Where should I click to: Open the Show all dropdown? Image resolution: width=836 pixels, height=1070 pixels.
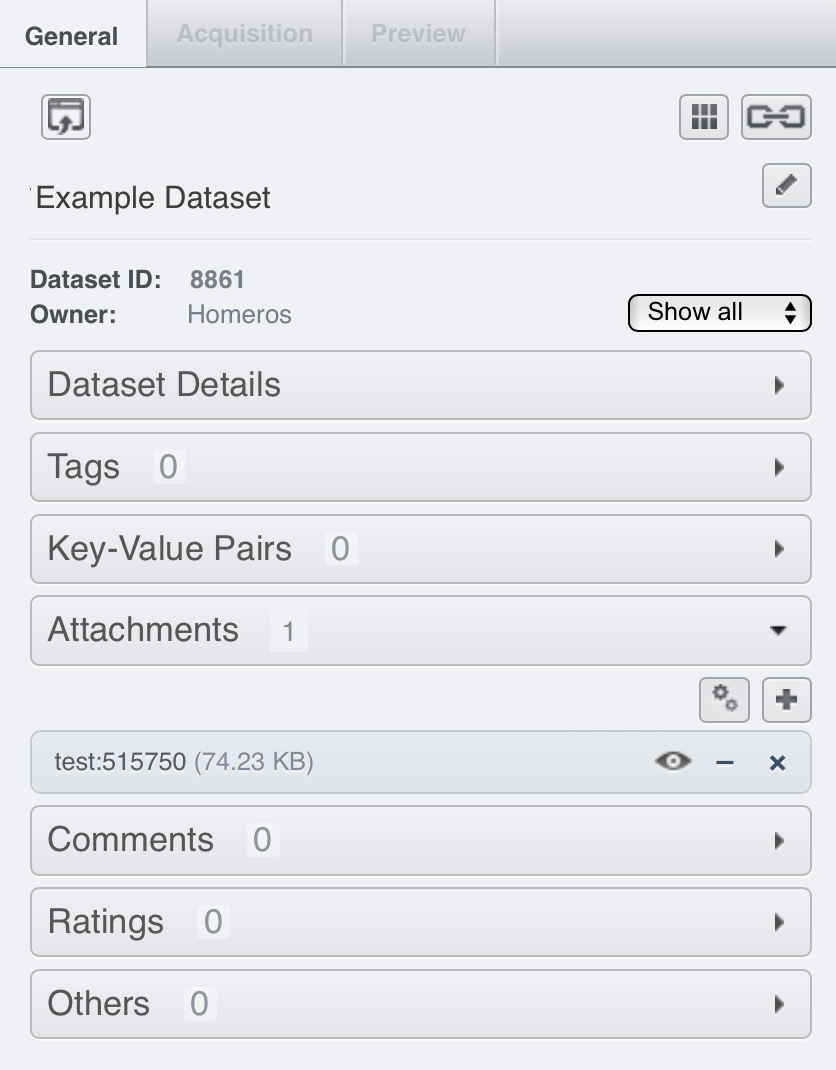[x=719, y=312]
